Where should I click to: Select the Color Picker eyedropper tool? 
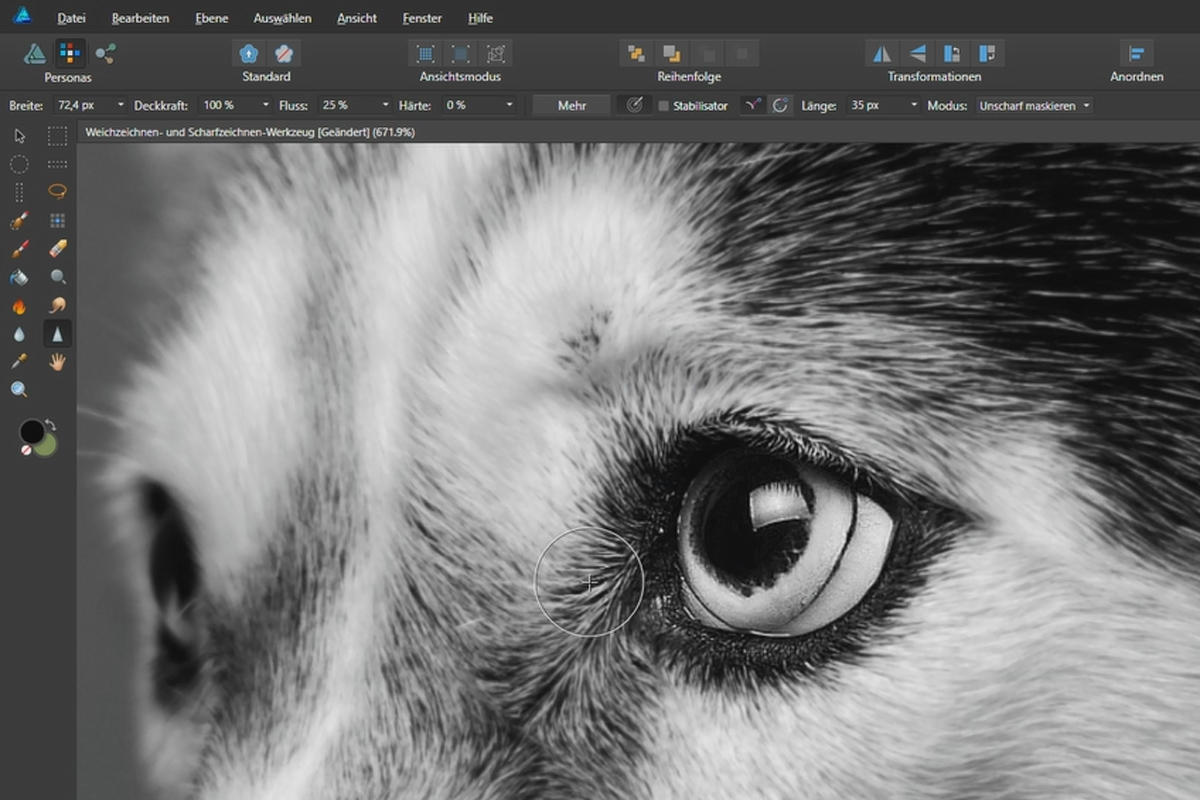click(19, 361)
